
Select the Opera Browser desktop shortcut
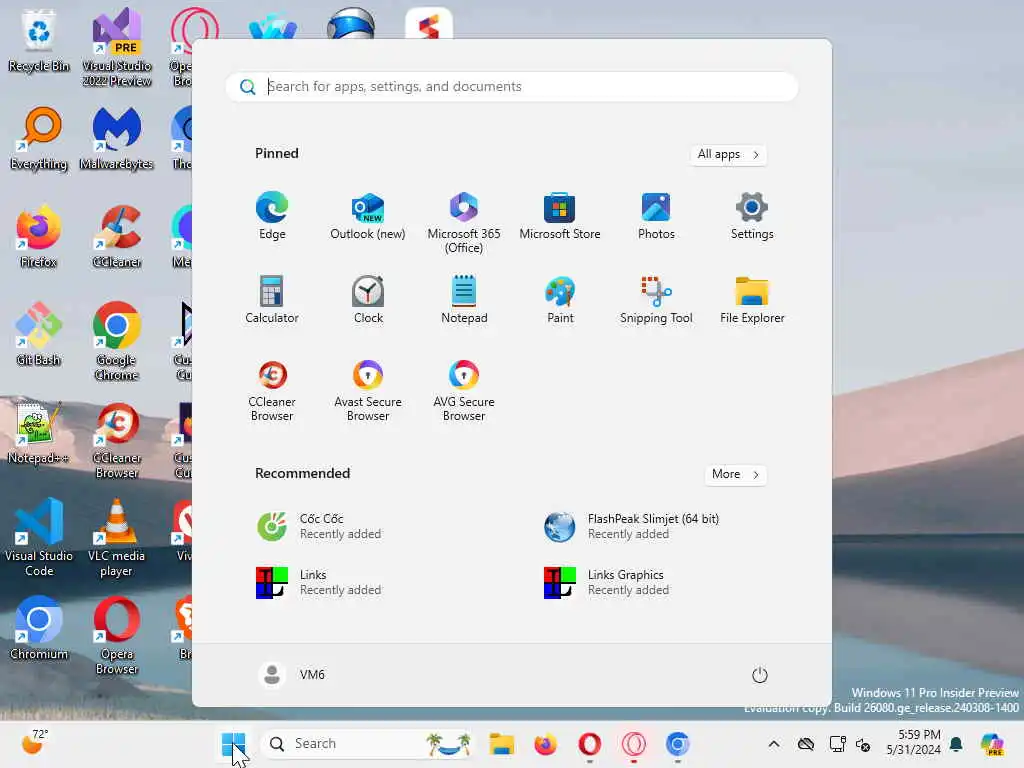[117, 635]
